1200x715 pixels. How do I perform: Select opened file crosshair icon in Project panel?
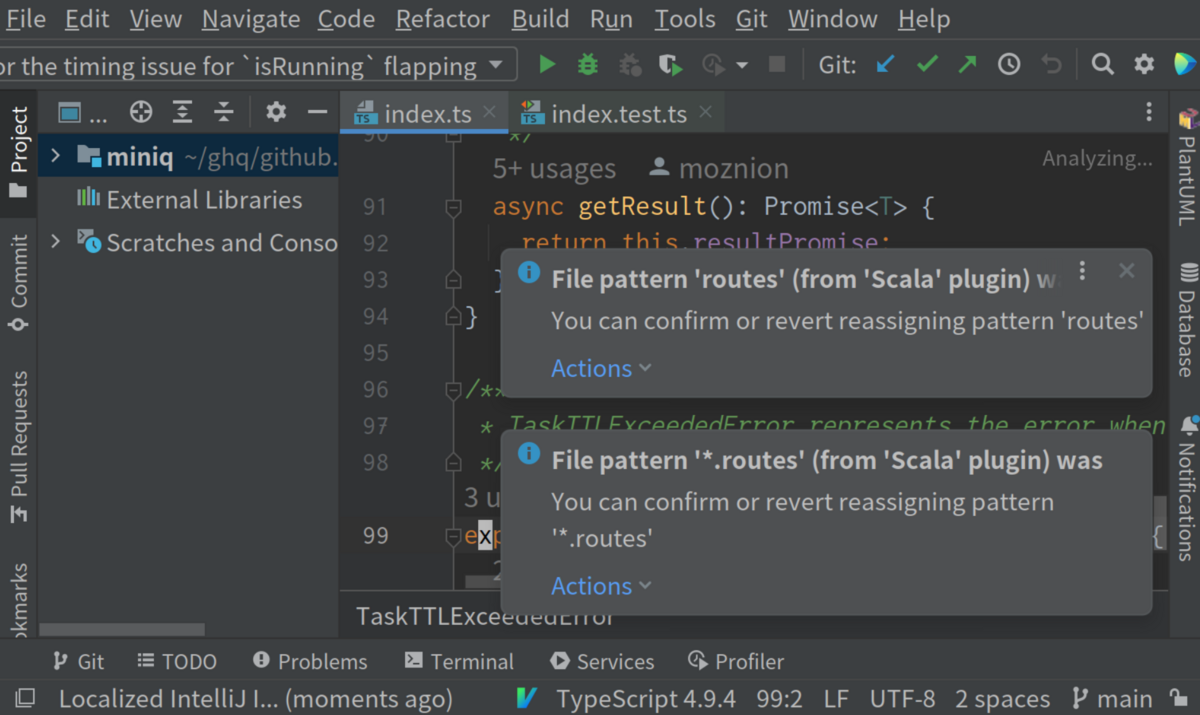point(141,112)
